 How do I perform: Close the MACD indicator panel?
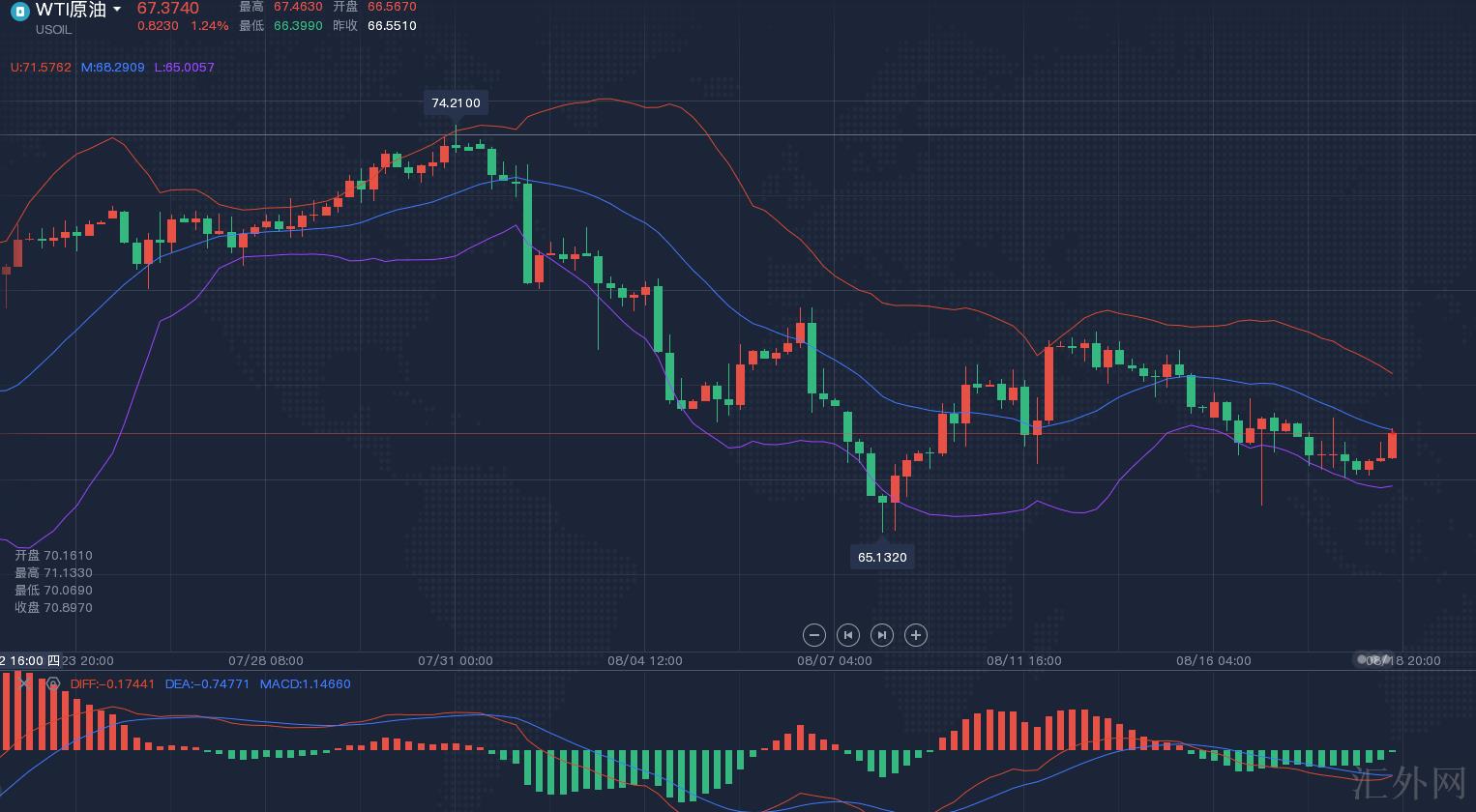(25, 683)
